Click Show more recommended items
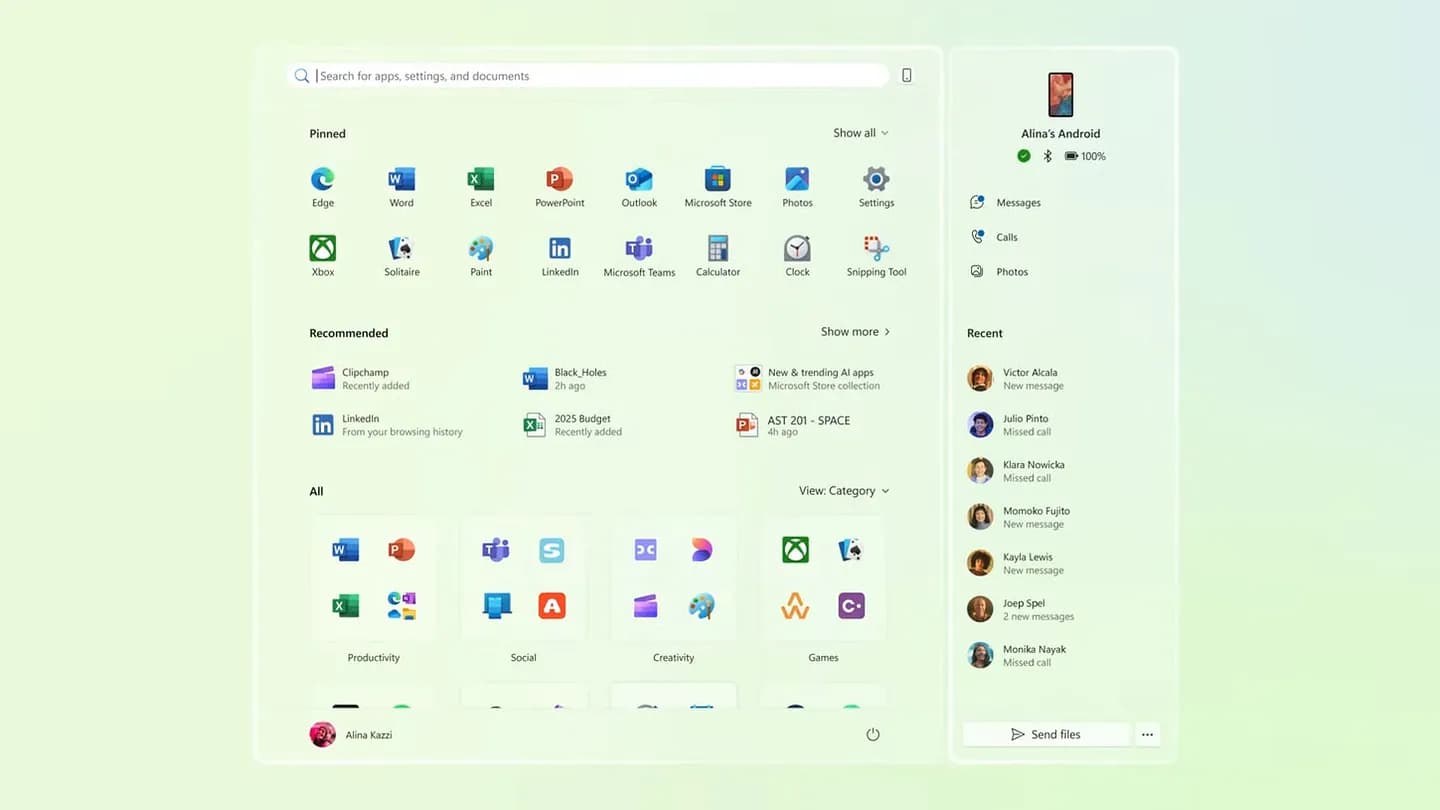This screenshot has width=1440, height=810. click(x=855, y=332)
